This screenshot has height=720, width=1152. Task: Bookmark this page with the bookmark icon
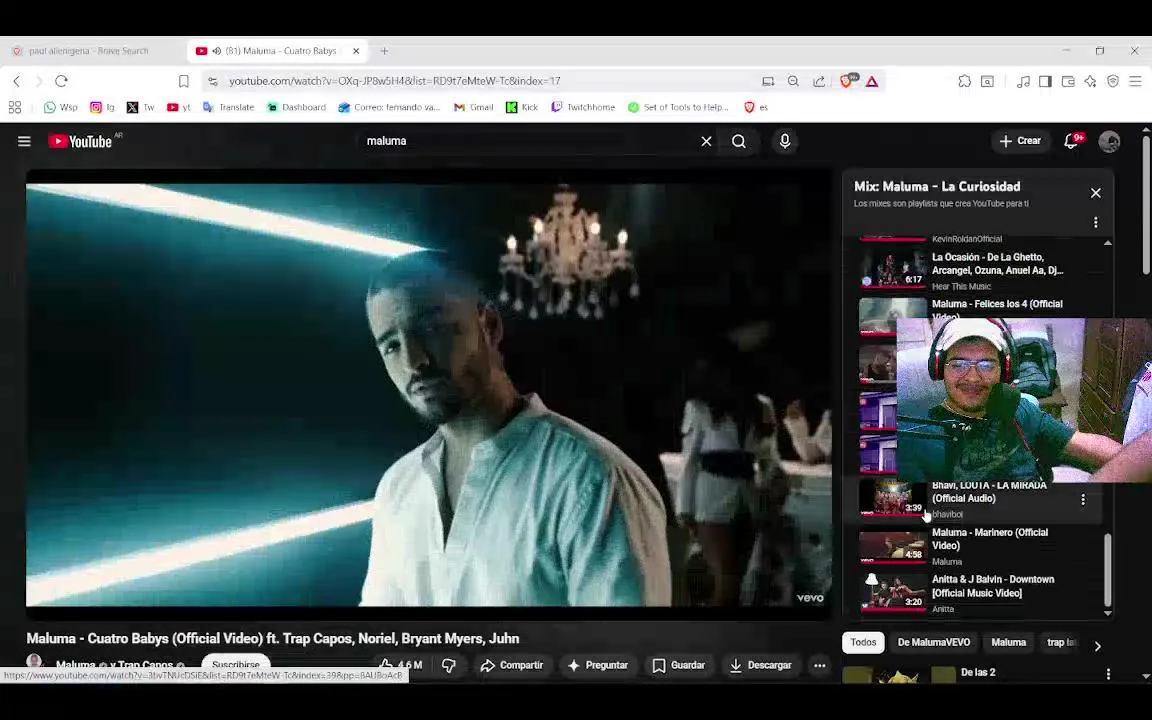(x=184, y=81)
